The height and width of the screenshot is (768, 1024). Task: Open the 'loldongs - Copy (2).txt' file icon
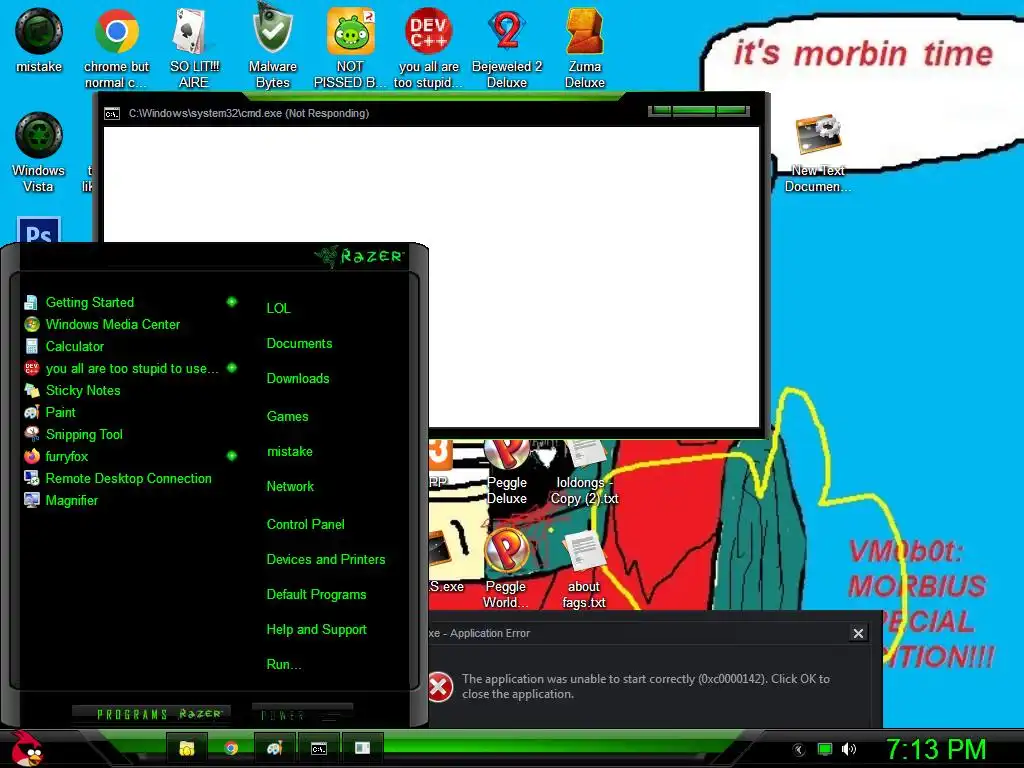tap(584, 472)
